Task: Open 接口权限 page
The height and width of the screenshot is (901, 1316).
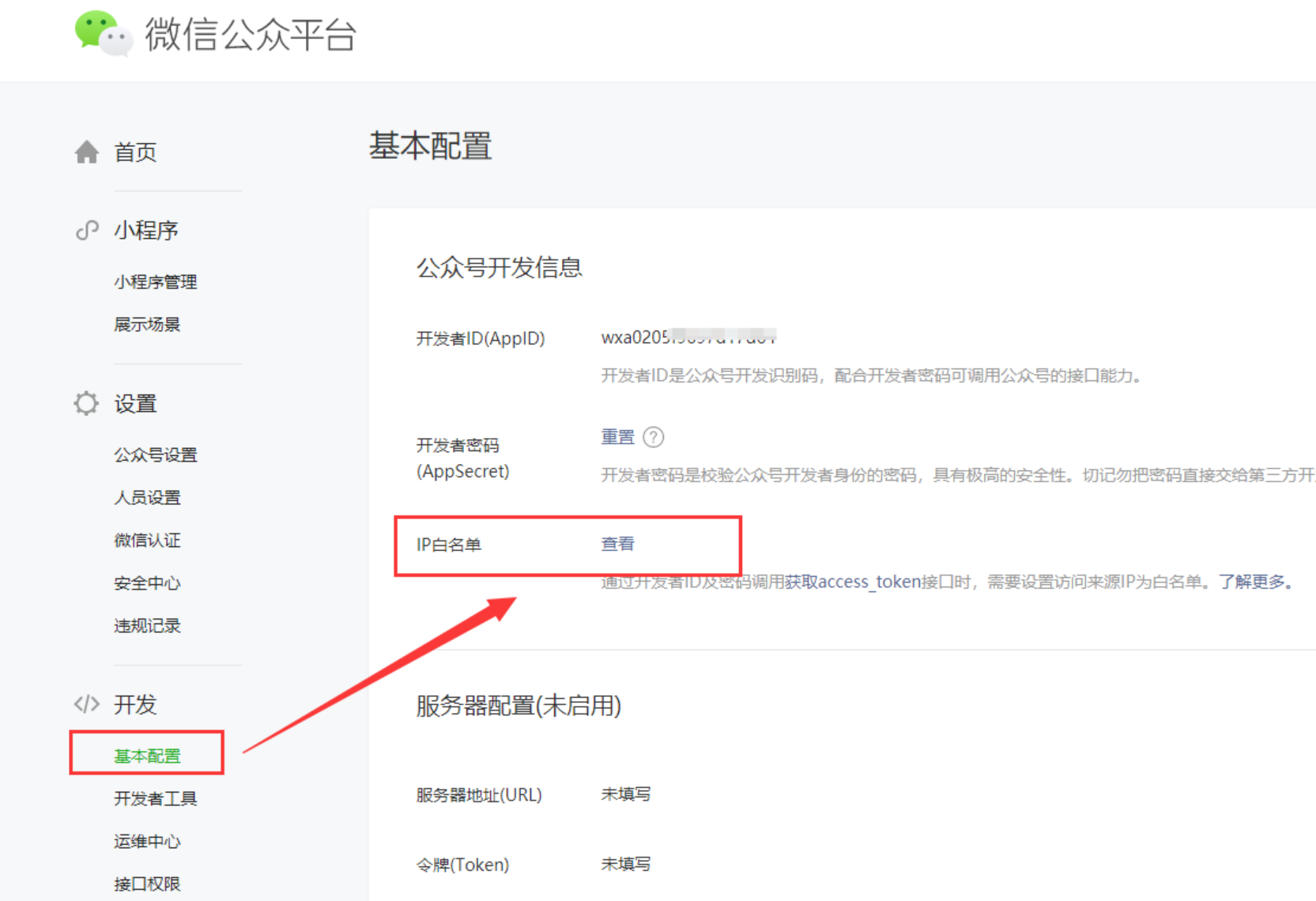Action: 147,884
